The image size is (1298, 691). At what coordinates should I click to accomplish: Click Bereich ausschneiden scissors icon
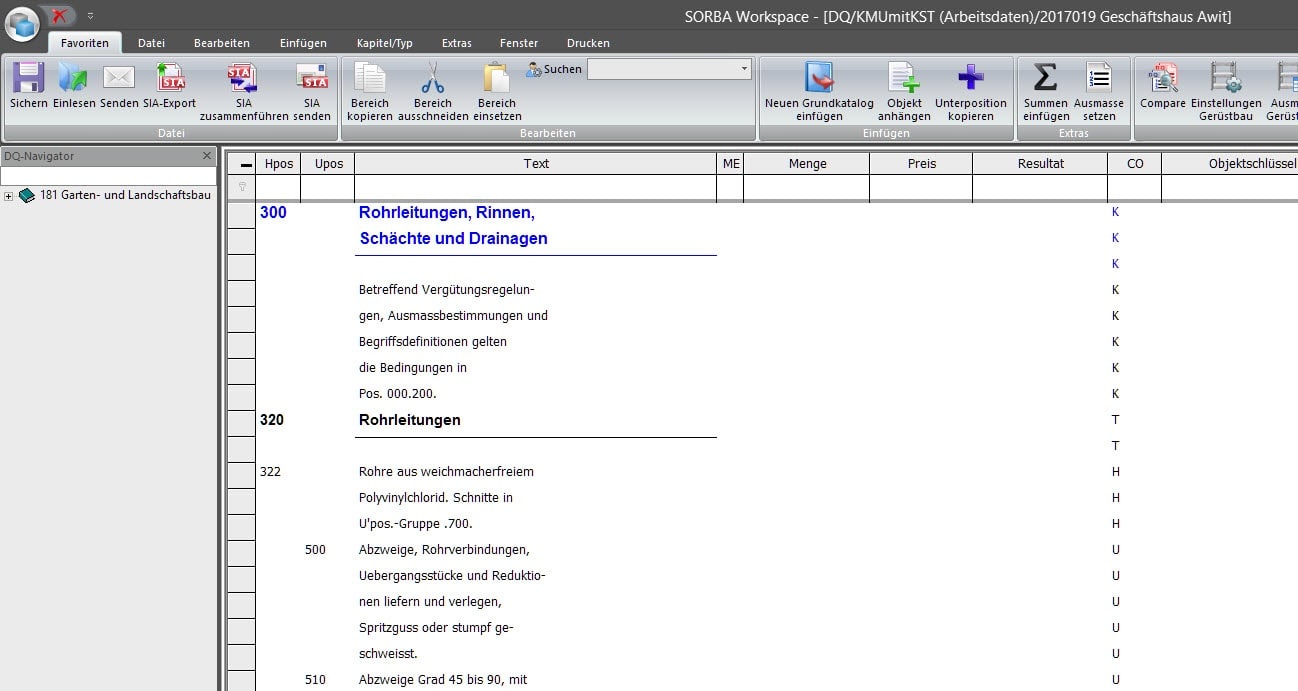(433, 78)
